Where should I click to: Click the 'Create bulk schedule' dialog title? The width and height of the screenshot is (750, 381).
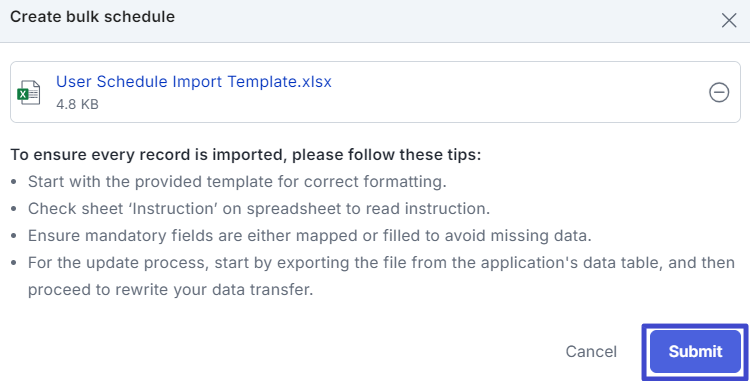[92, 17]
